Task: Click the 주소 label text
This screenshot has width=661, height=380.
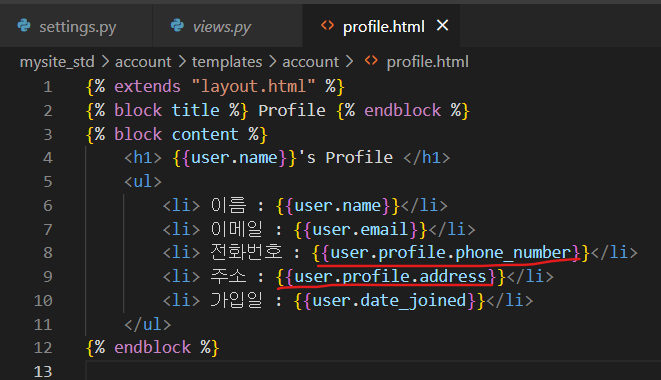Action: tap(228, 277)
